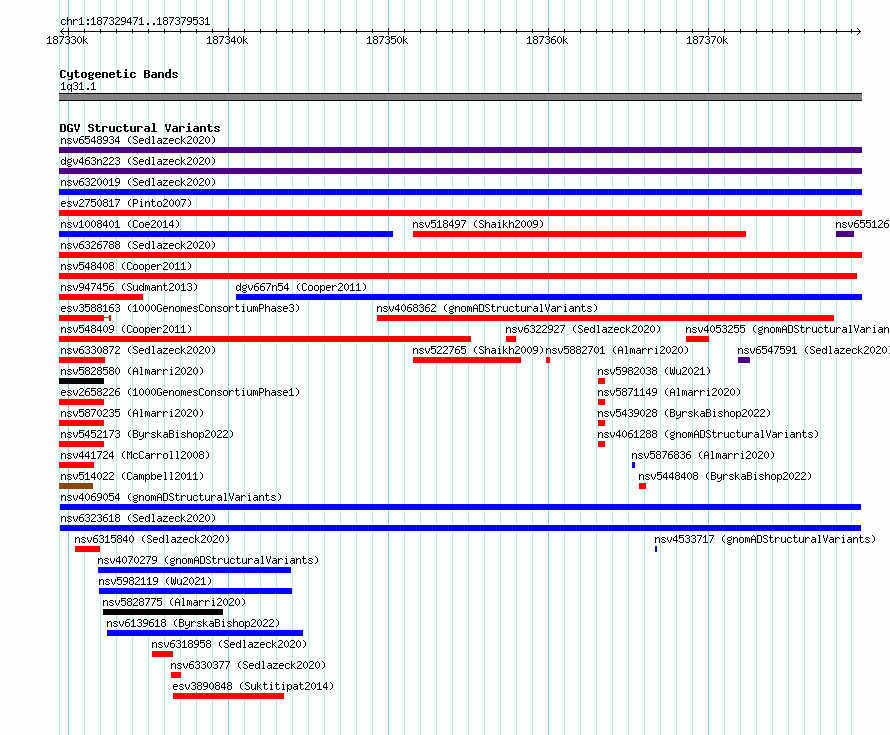Click nsv6330872 (Sedlazeck2020) label
The height and width of the screenshot is (735, 890).
[x=138, y=350]
